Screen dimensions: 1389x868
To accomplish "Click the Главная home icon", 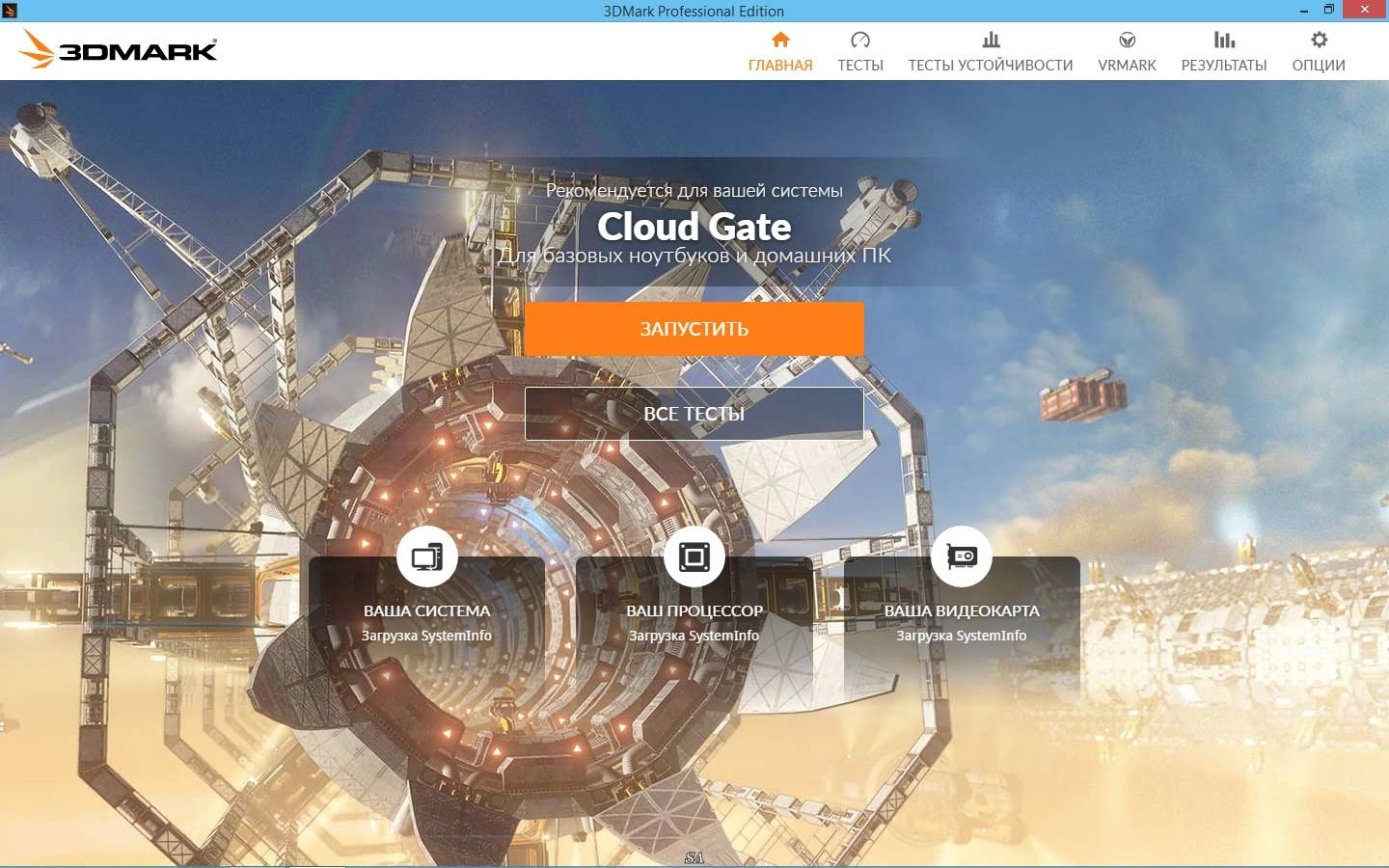I will 780,40.
